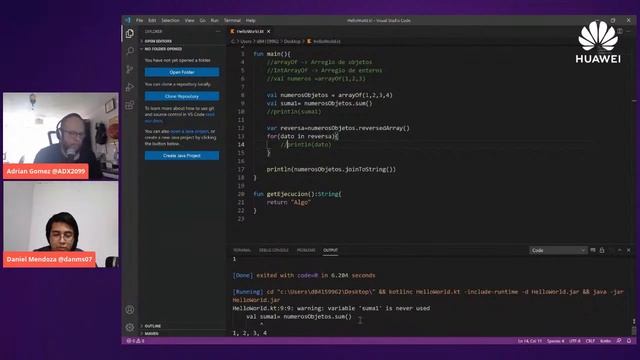Close the bottom panel

629,250
